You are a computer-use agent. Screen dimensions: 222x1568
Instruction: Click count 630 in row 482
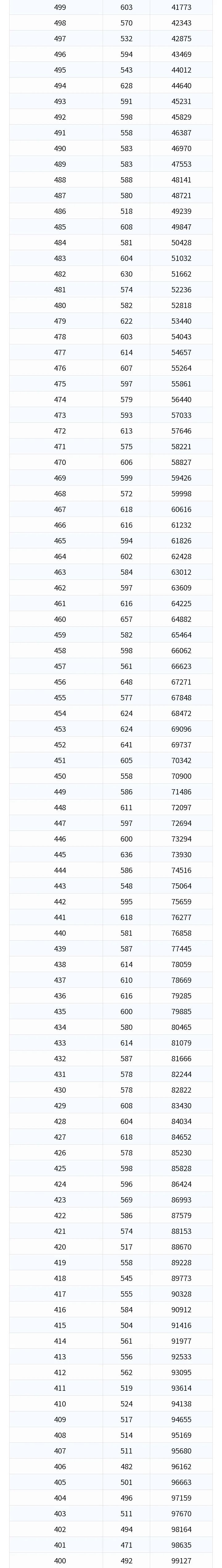click(126, 274)
